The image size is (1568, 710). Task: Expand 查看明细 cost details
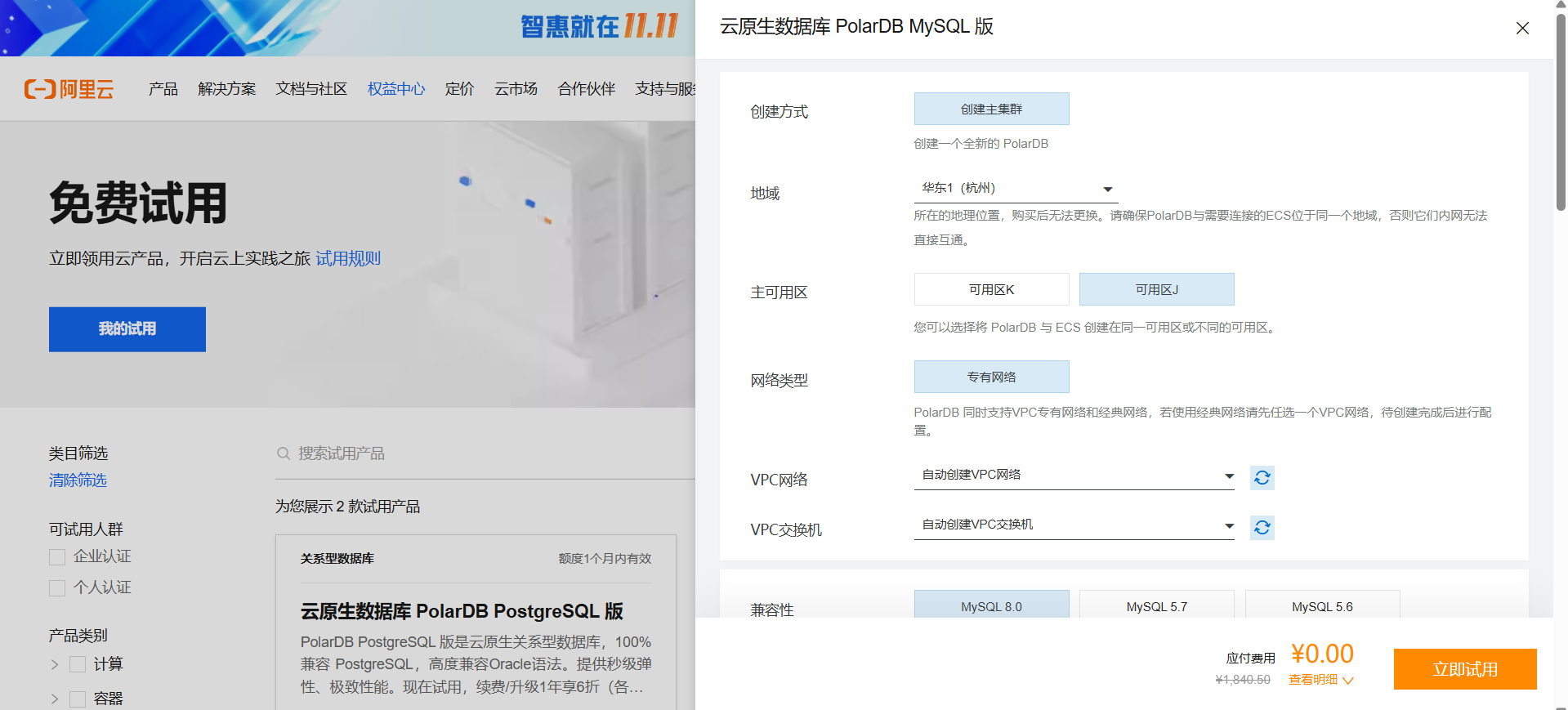coord(1320,680)
